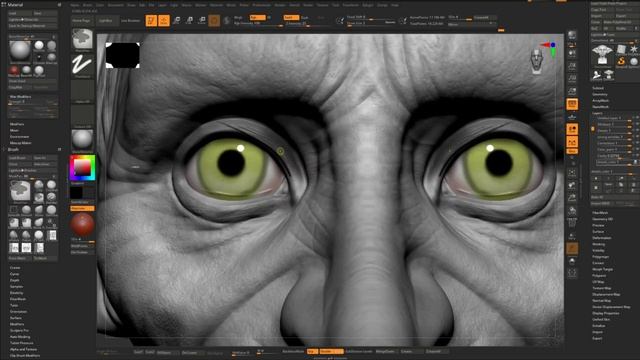
Task: Toggle the Zadd button
Action: (291, 18)
